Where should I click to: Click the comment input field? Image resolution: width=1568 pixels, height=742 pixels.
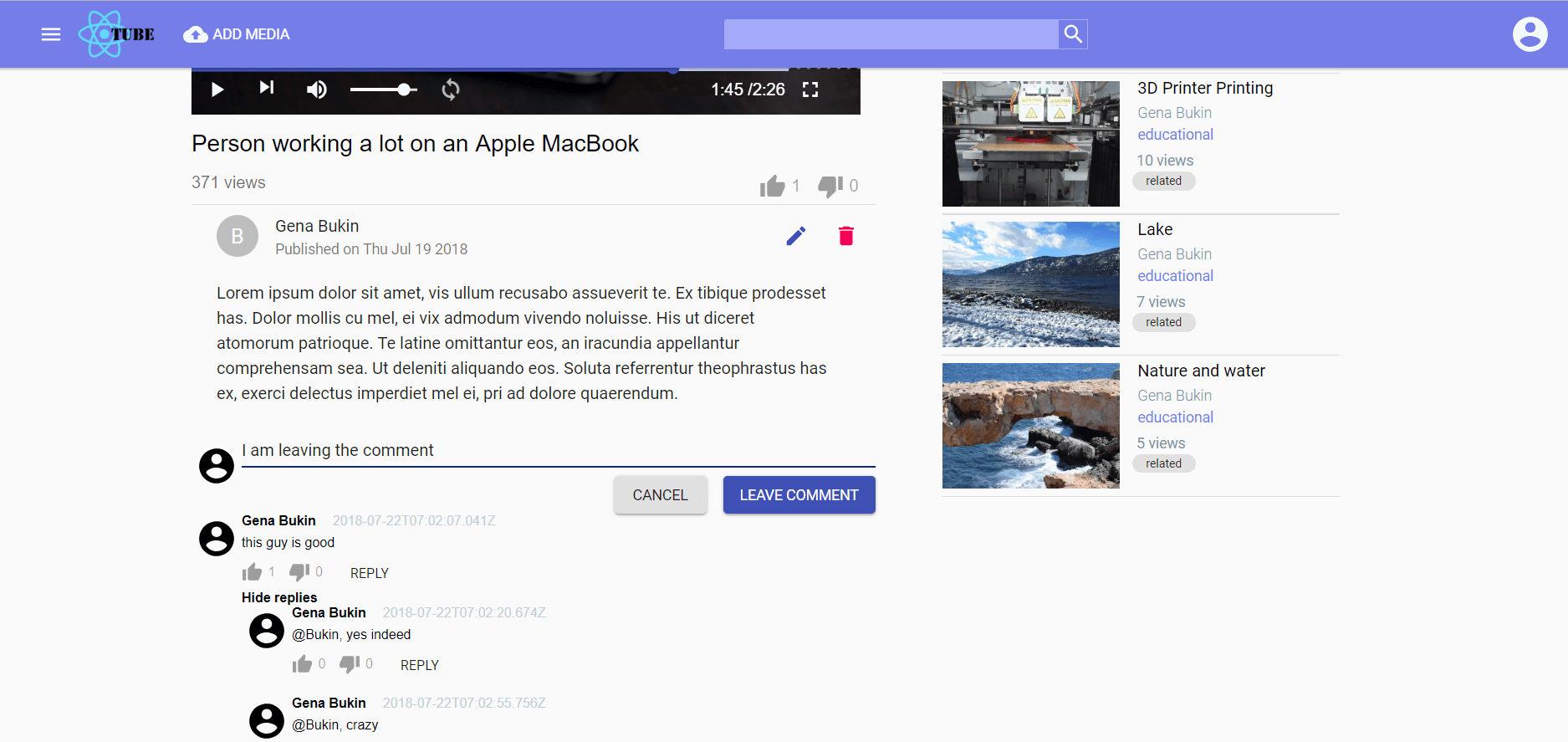[x=559, y=450]
